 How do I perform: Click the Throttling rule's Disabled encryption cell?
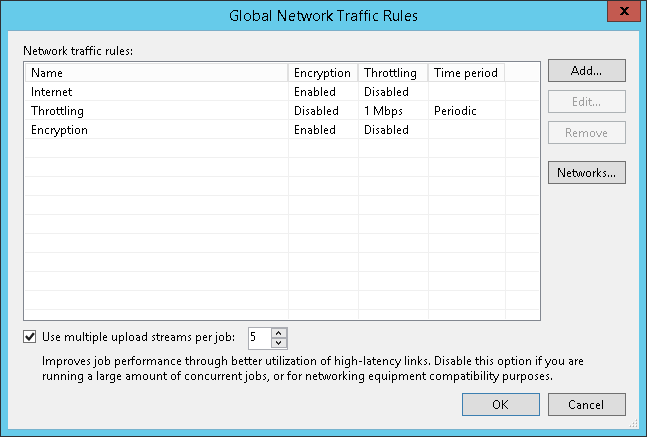point(317,111)
